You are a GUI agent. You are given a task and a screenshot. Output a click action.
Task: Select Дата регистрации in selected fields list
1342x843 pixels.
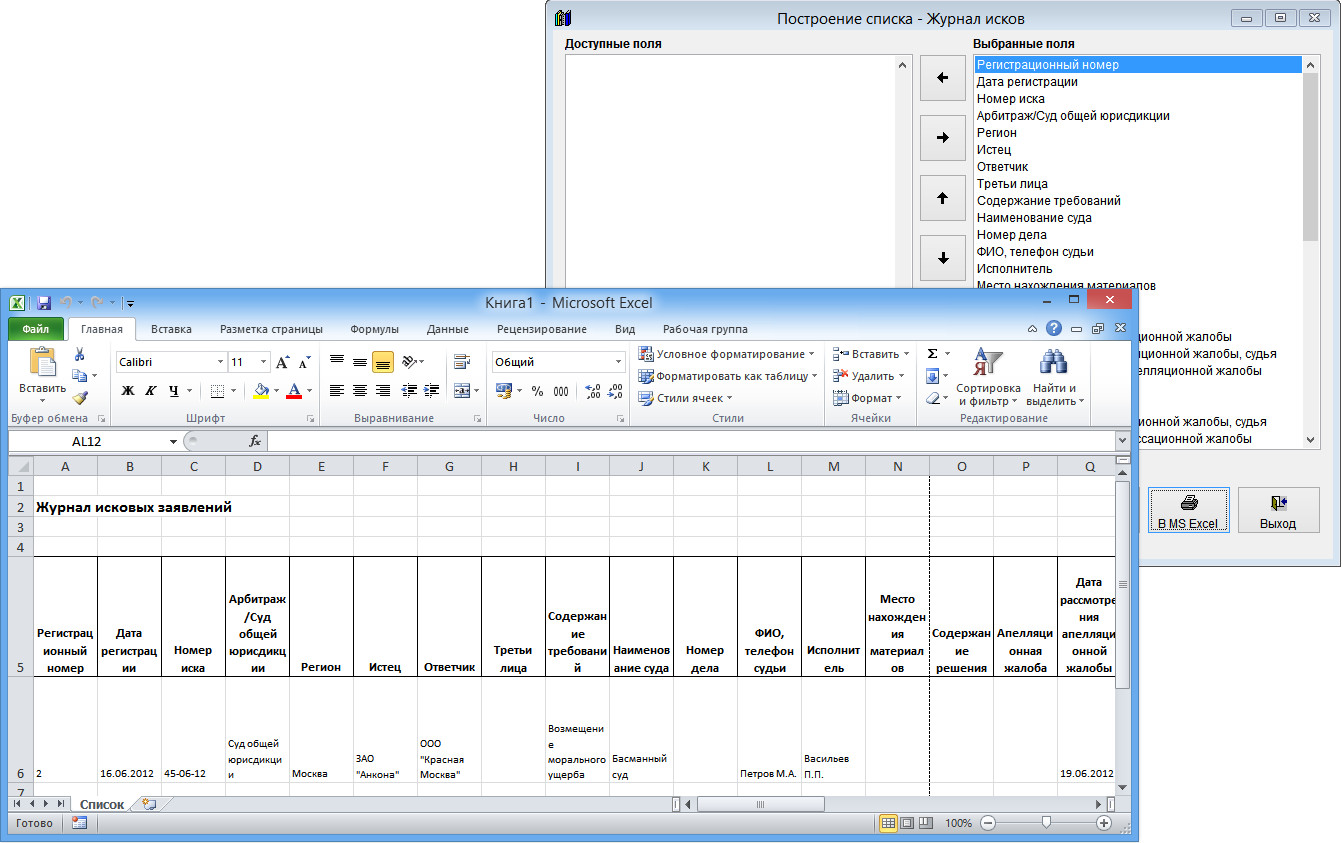tap(1027, 82)
